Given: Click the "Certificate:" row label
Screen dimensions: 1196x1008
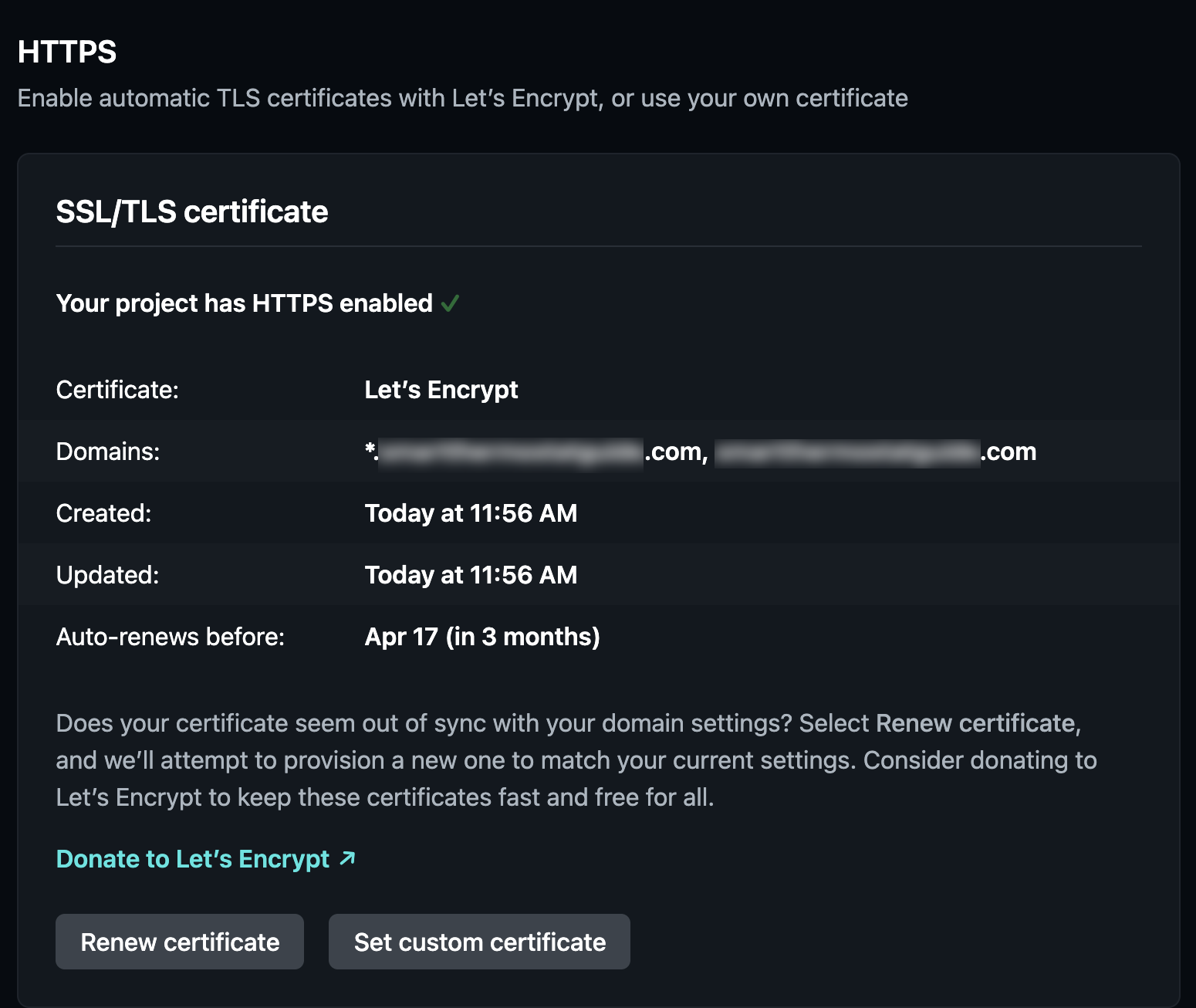Looking at the screenshot, I should (x=117, y=390).
